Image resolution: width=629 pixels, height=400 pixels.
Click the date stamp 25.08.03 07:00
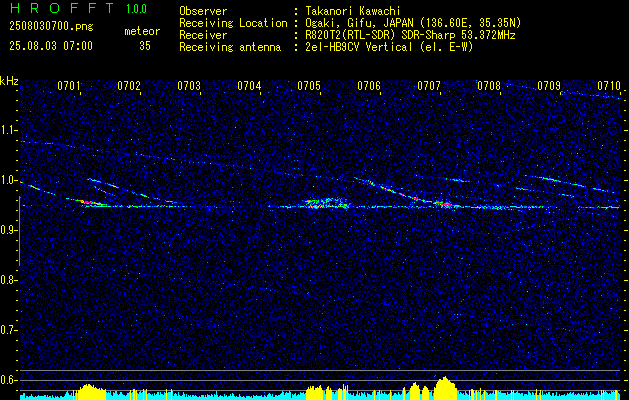tap(51, 46)
